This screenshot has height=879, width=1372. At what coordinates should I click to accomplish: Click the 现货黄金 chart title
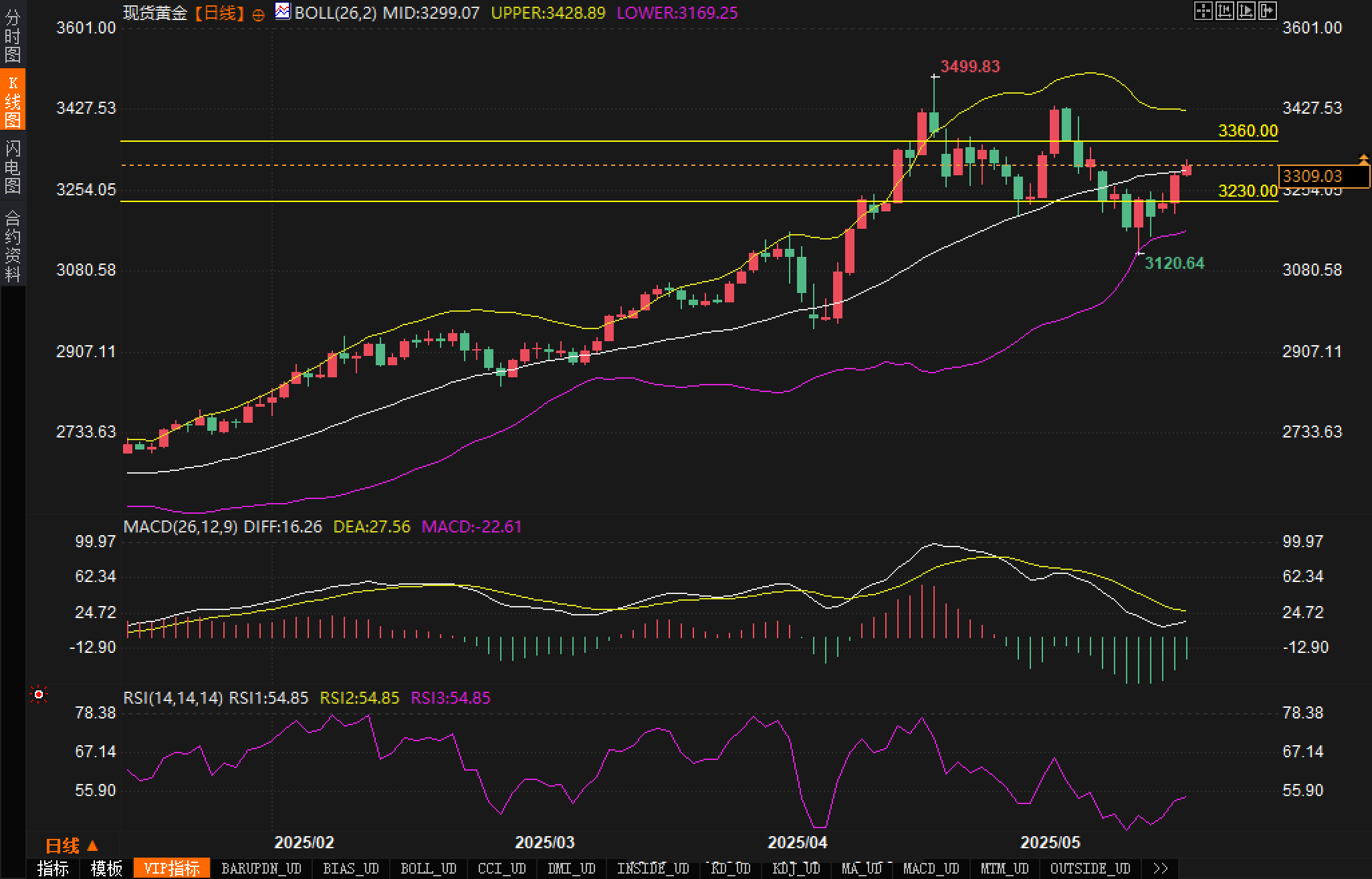[155, 13]
